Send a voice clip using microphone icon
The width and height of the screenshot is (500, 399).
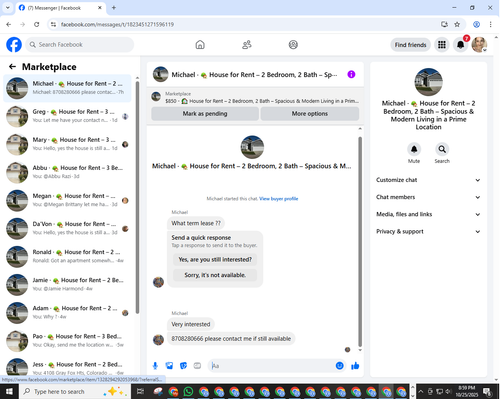click(x=155, y=366)
